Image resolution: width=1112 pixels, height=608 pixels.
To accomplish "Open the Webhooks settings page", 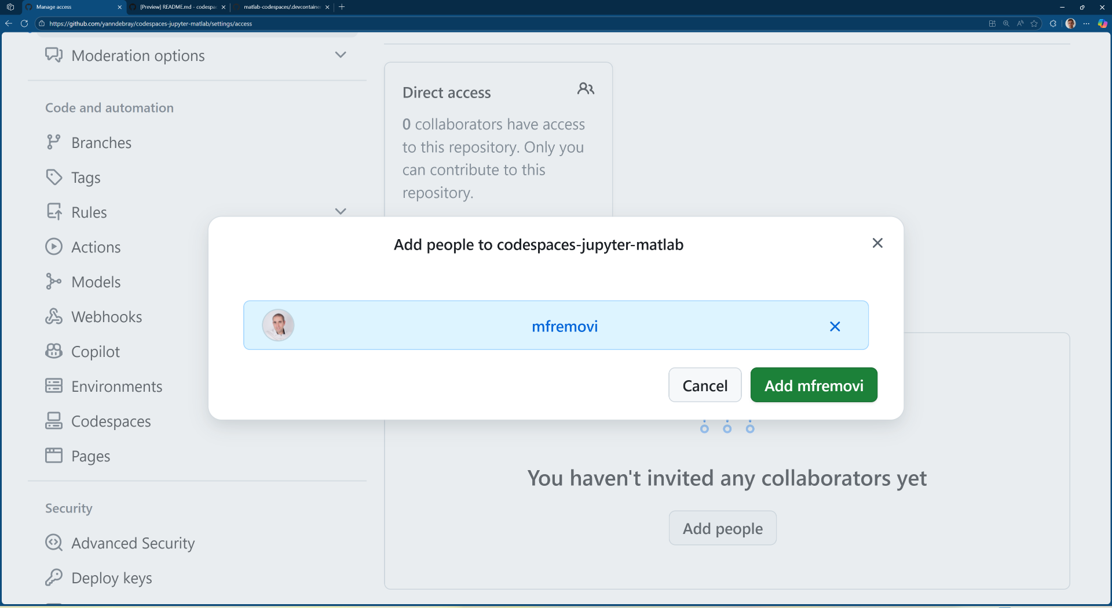I will (106, 317).
